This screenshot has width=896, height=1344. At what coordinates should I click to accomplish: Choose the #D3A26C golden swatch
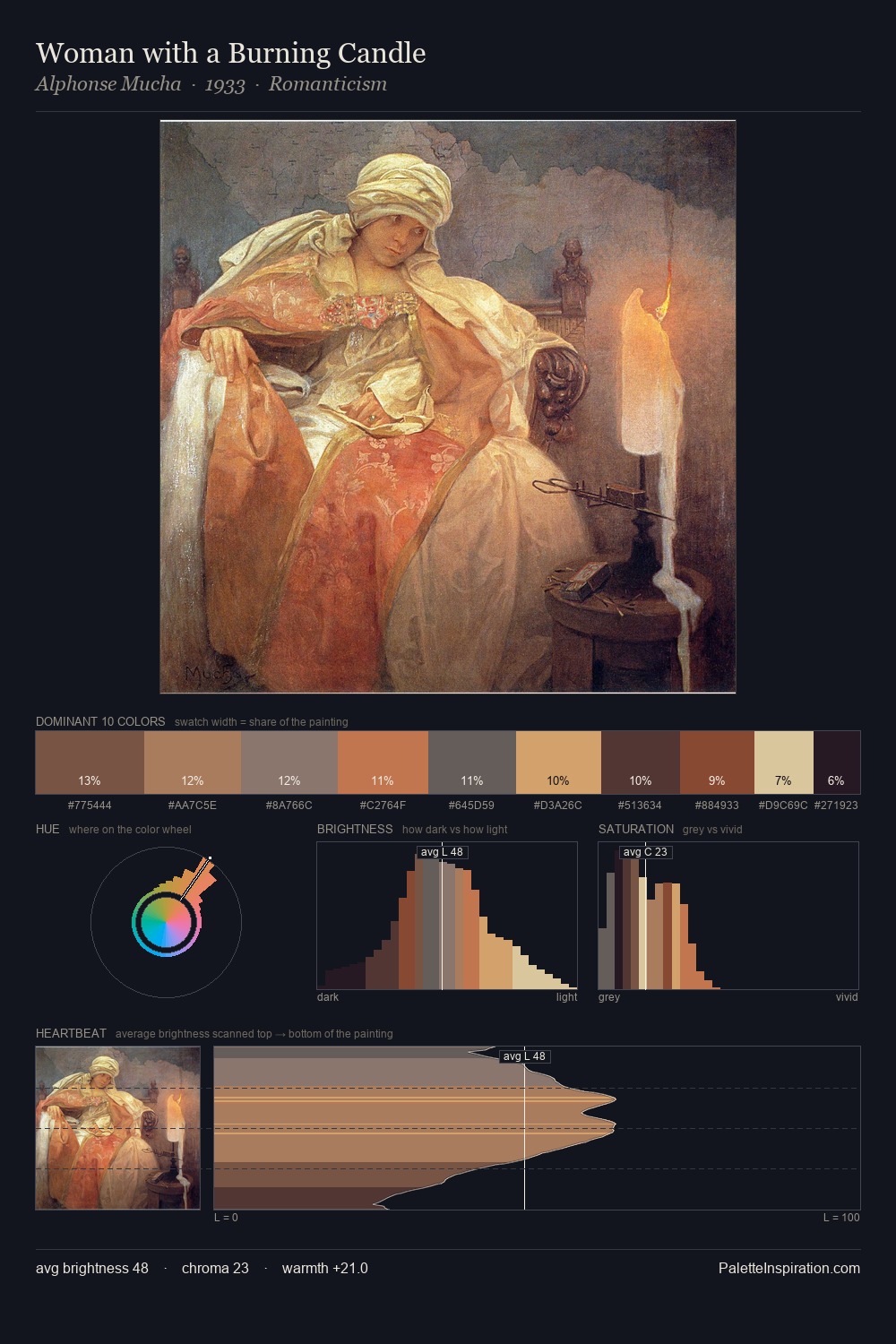pyautogui.click(x=558, y=762)
